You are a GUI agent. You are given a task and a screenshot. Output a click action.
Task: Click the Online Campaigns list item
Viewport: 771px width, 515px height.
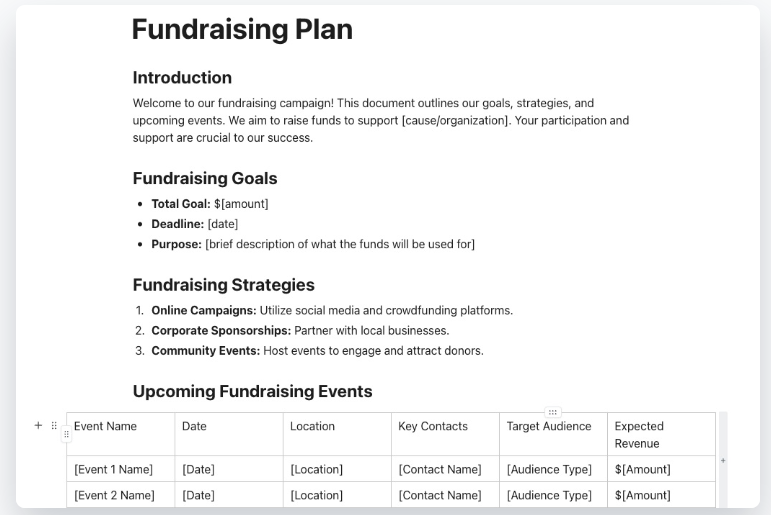click(332, 311)
